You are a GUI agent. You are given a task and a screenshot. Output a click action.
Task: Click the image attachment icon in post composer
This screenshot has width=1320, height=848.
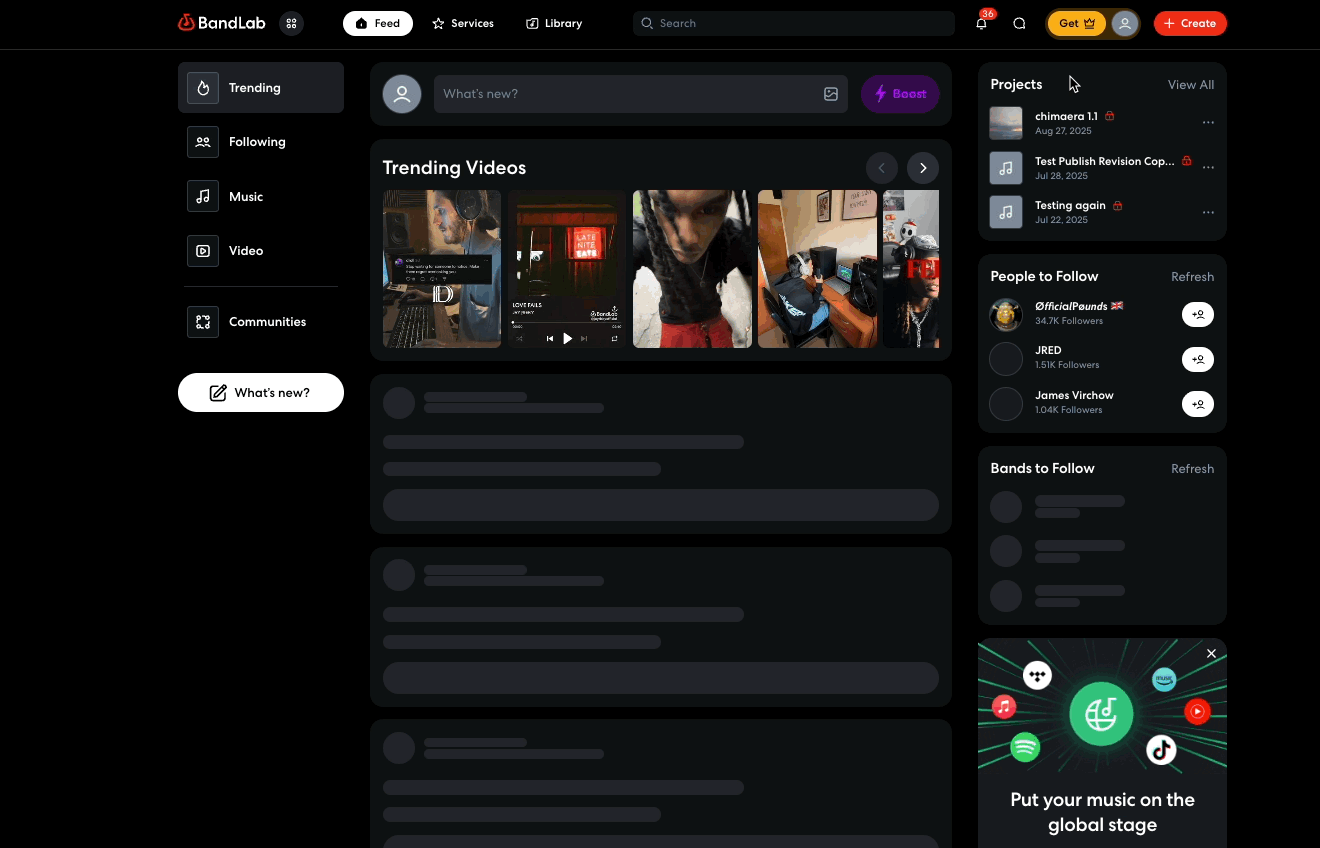coord(830,93)
